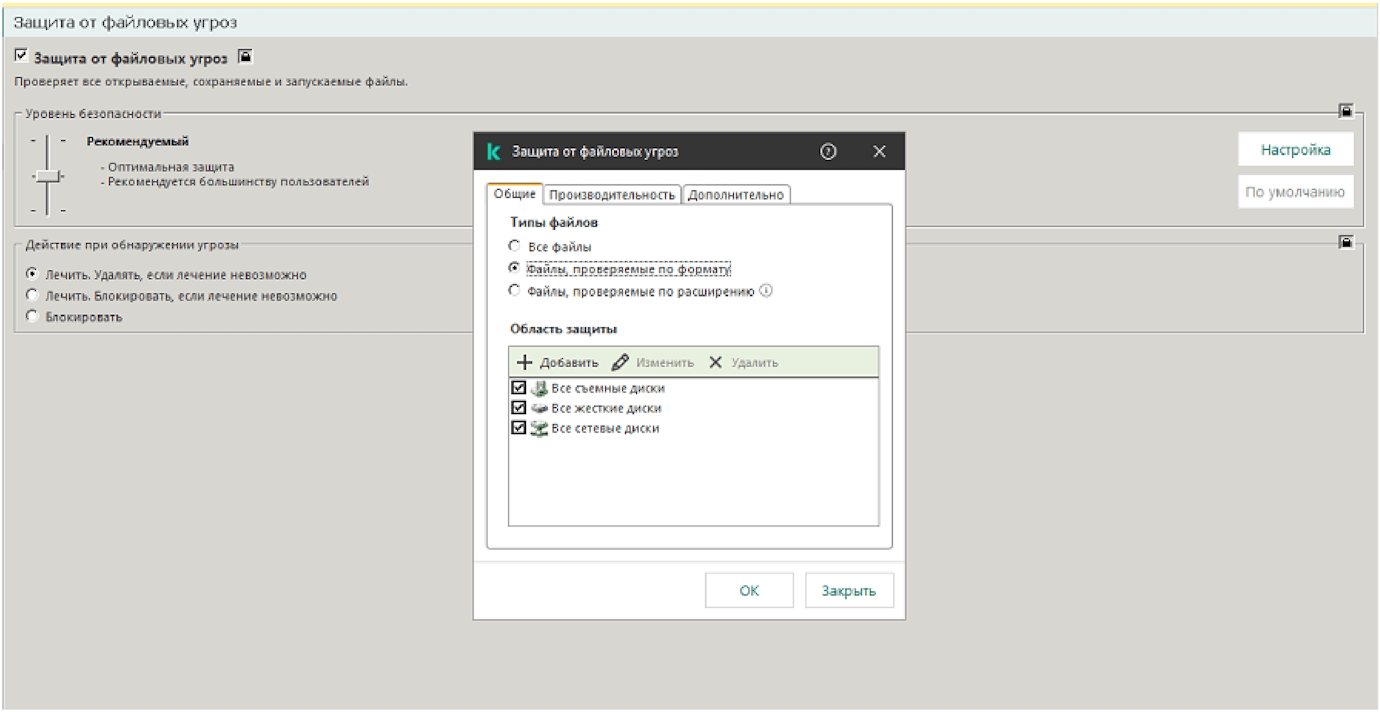The width and height of the screenshot is (1380, 712).
Task: Click the Настройка button
Action: (x=1295, y=150)
